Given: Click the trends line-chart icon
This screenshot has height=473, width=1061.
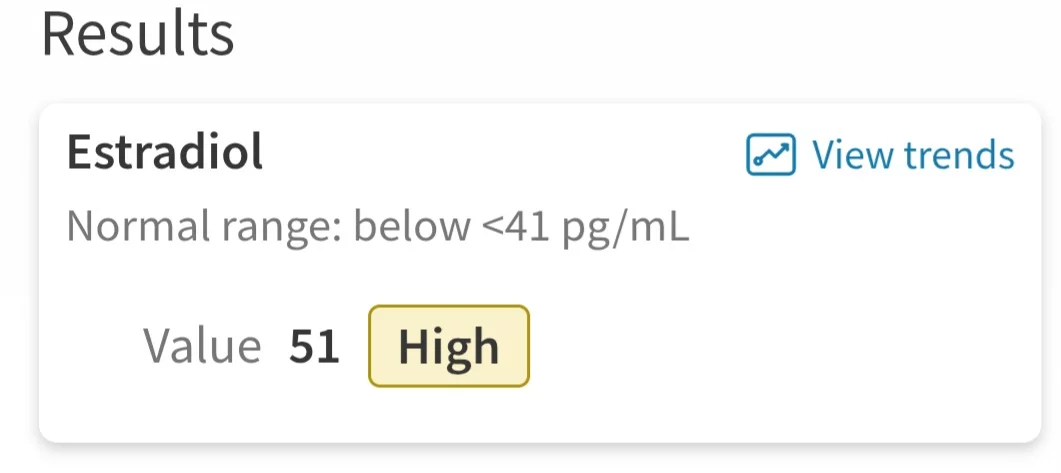Looking at the screenshot, I should pos(771,155).
